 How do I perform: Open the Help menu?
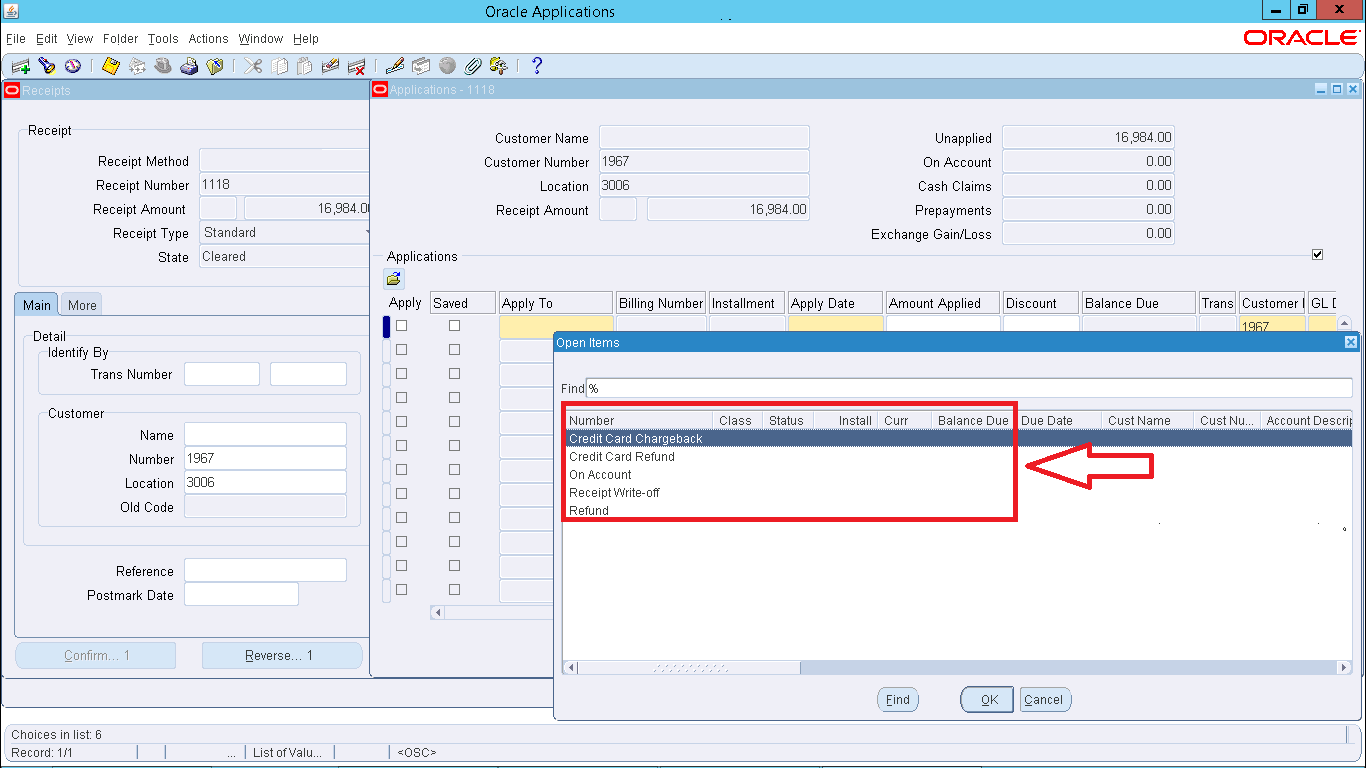point(305,39)
